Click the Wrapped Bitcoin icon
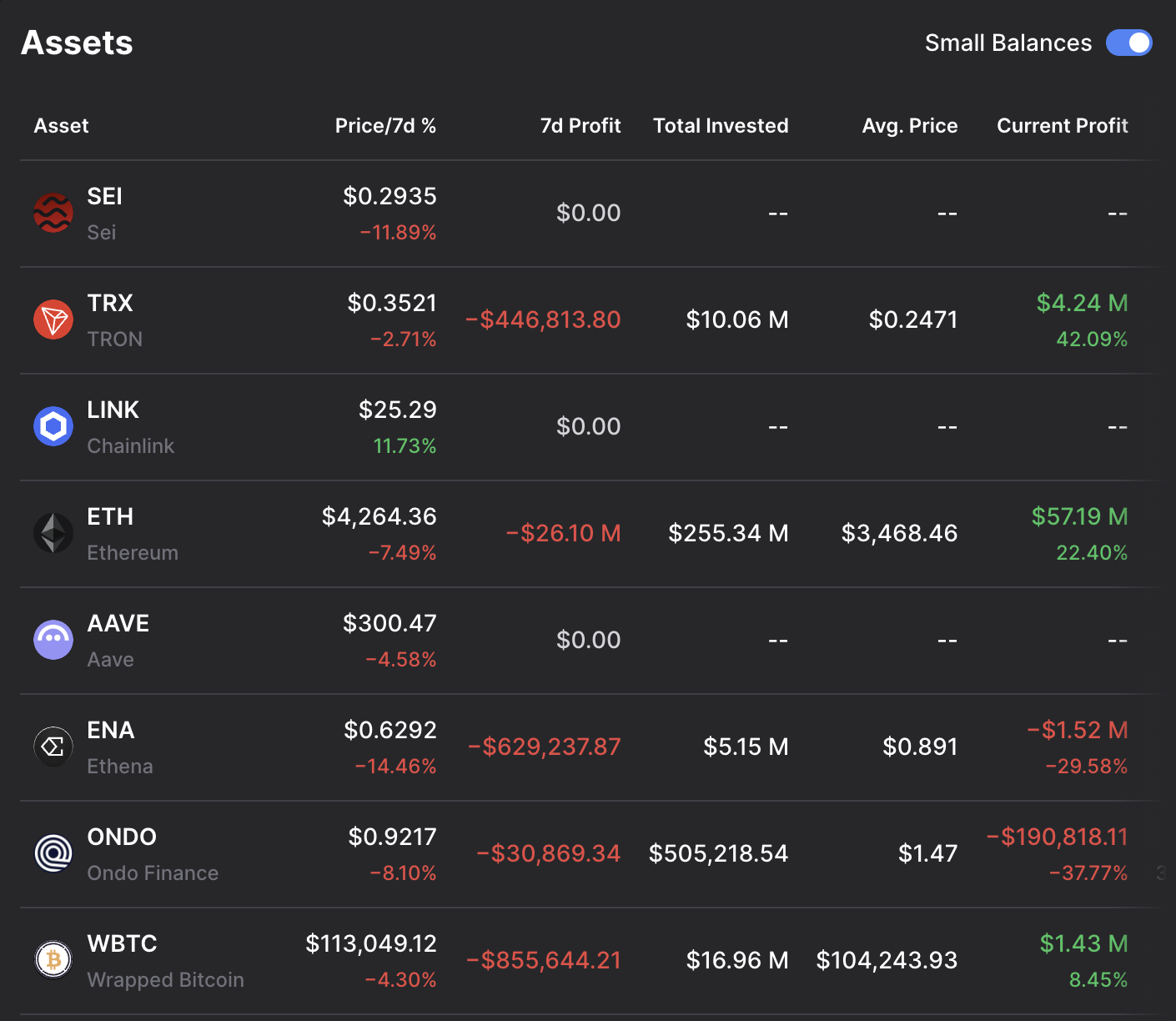The height and width of the screenshot is (1021, 1176). [53, 960]
